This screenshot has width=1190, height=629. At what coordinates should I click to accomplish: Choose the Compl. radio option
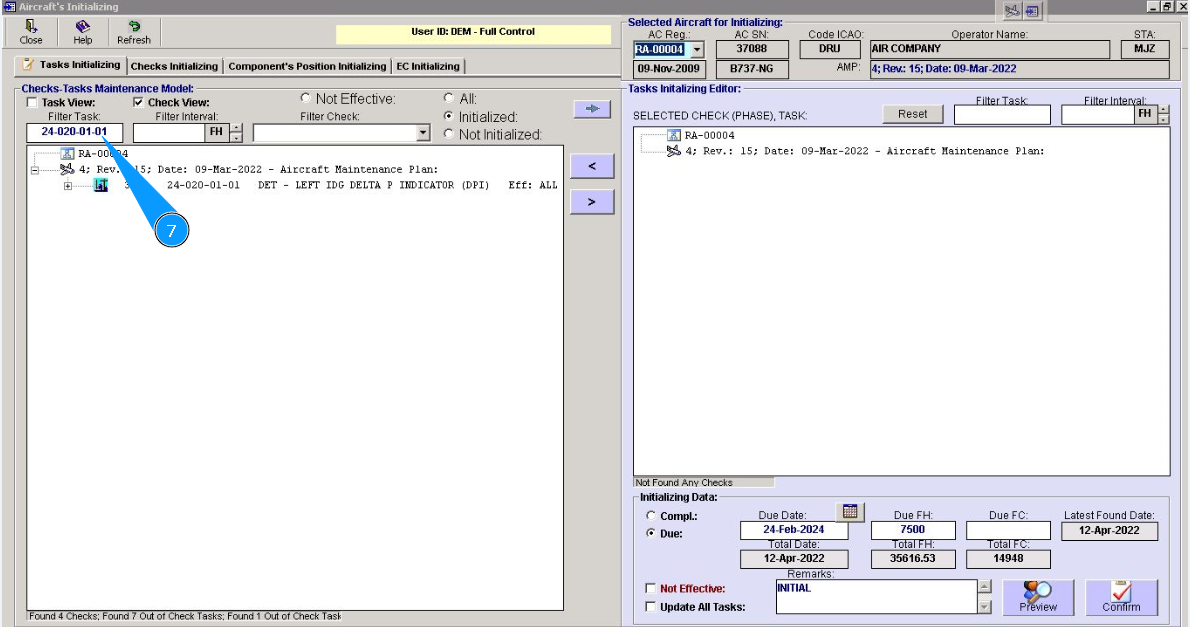(x=651, y=516)
